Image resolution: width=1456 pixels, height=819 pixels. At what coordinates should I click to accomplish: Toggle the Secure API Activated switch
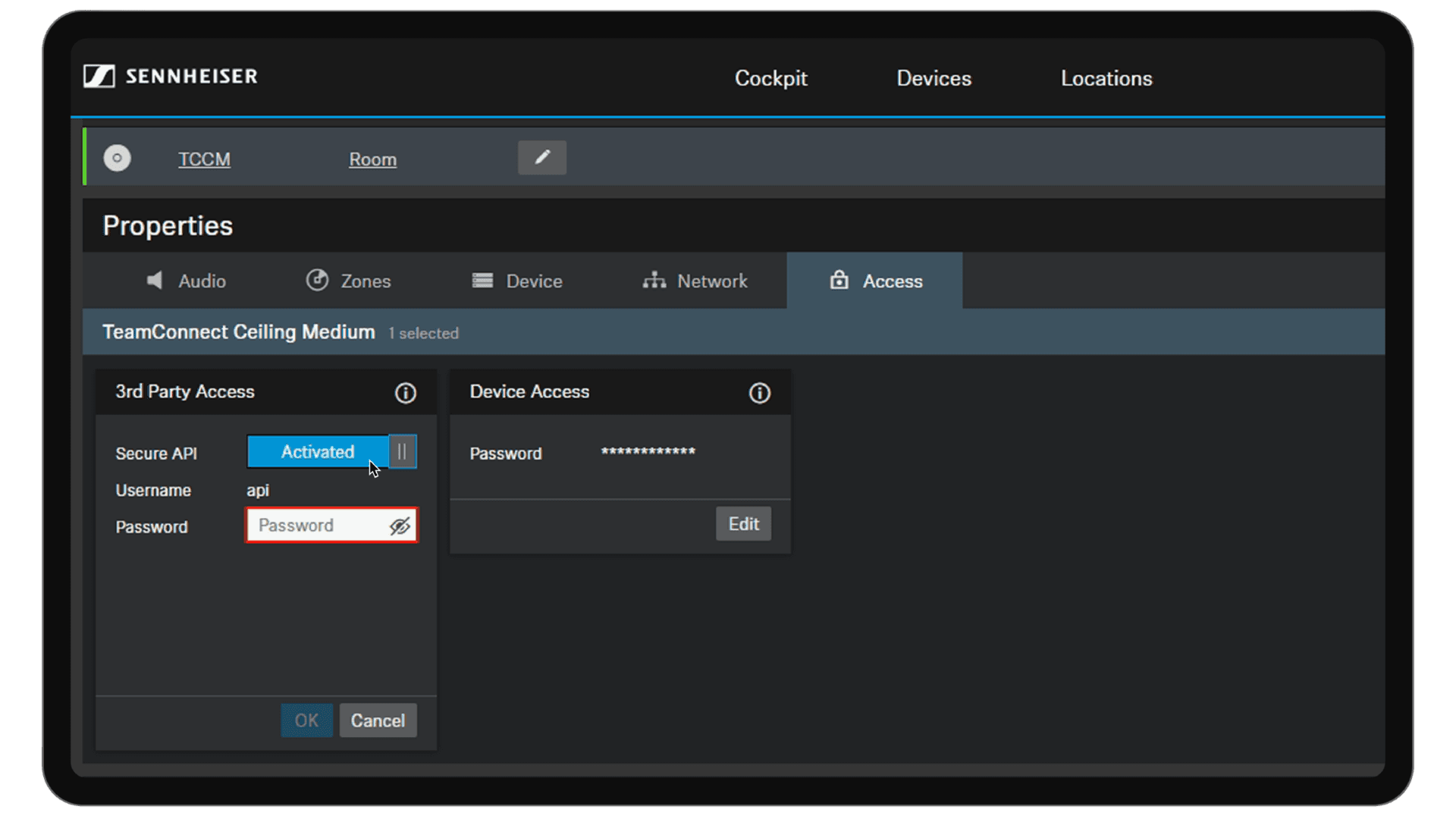click(x=331, y=452)
